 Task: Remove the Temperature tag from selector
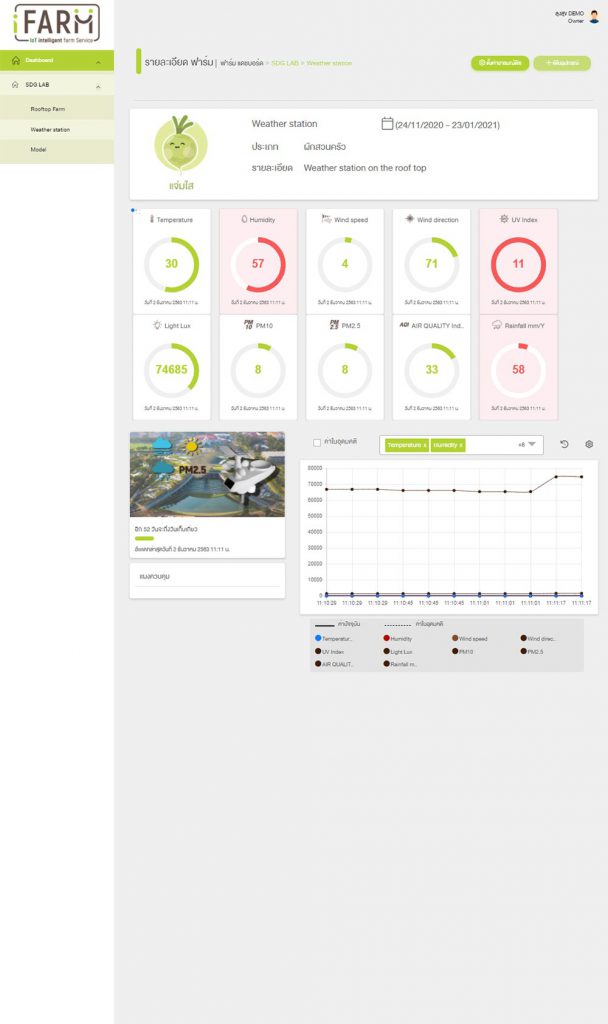point(425,444)
